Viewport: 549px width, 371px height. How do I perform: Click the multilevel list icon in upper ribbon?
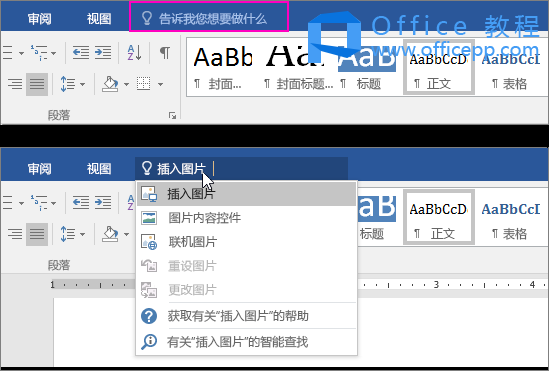(x=39, y=53)
